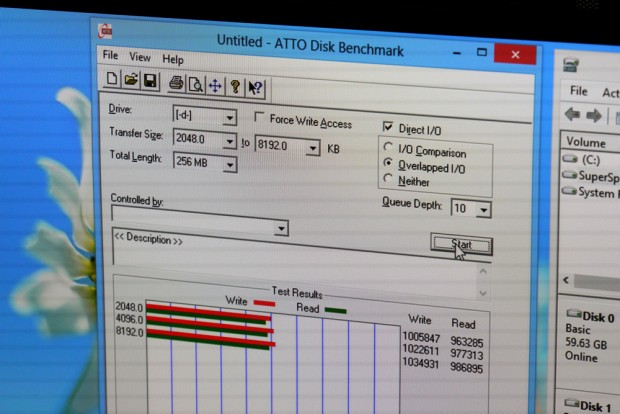Screen dimensions: 620x414
Task: Click the Forward arrow in Disk Management
Action: tap(594, 116)
